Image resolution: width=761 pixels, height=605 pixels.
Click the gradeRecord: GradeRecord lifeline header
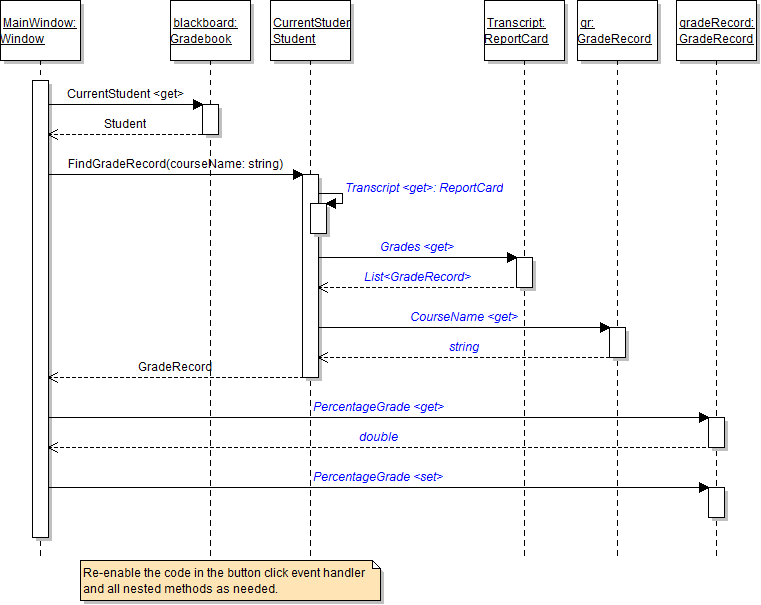tap(716, 31)
